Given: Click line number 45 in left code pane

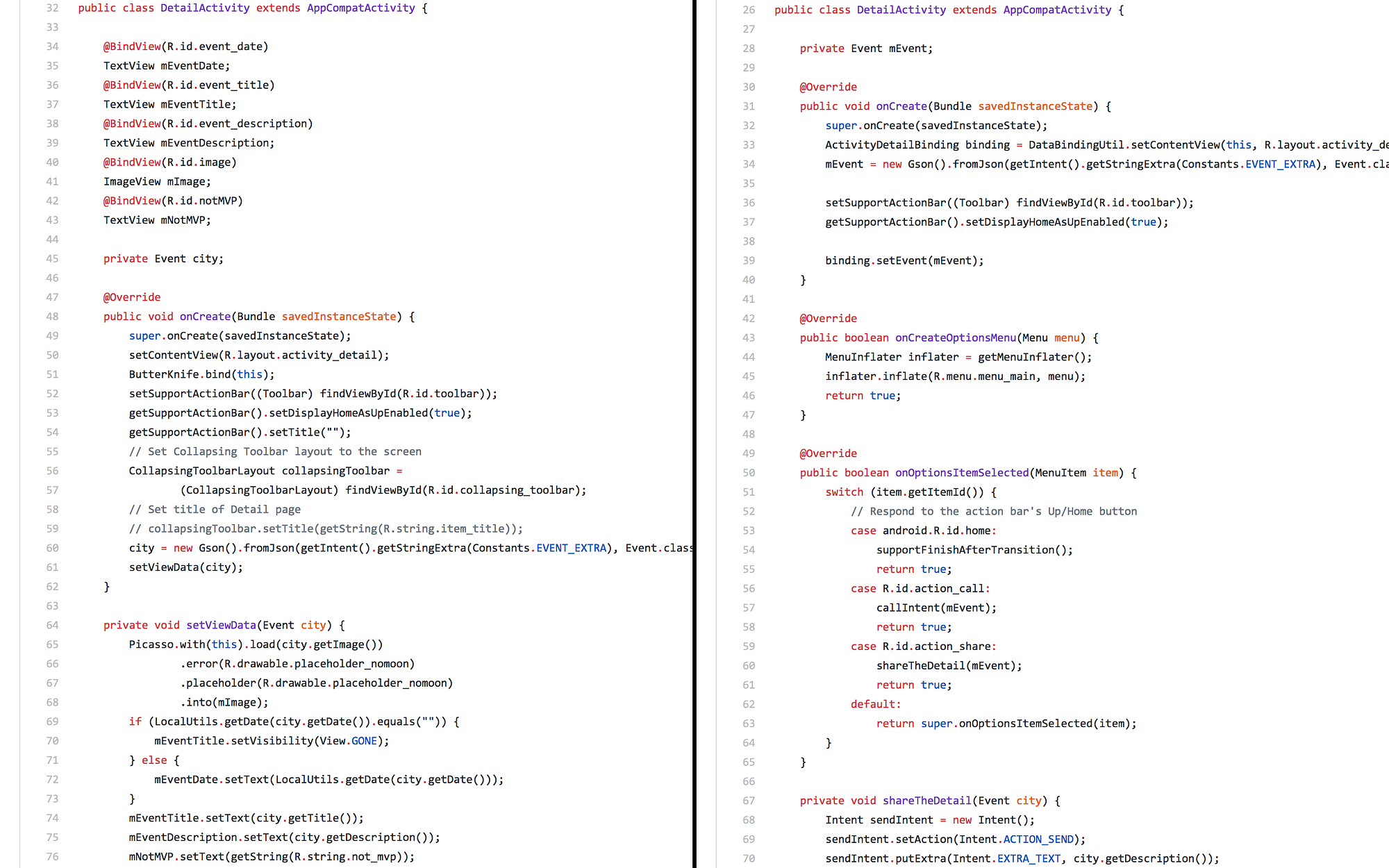Looking at the screenshot, I should tap(52, 259).
